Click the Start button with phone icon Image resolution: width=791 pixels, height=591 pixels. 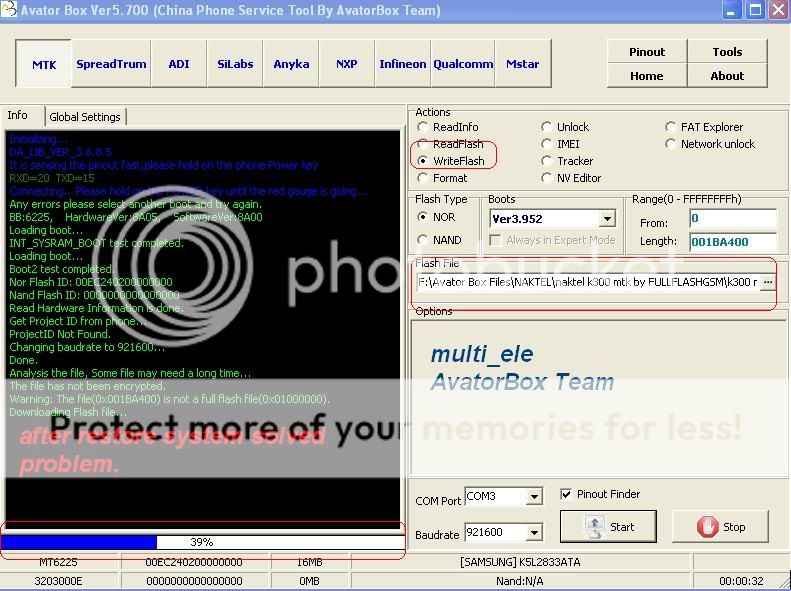pyautogui.click(x=609, y=526)
